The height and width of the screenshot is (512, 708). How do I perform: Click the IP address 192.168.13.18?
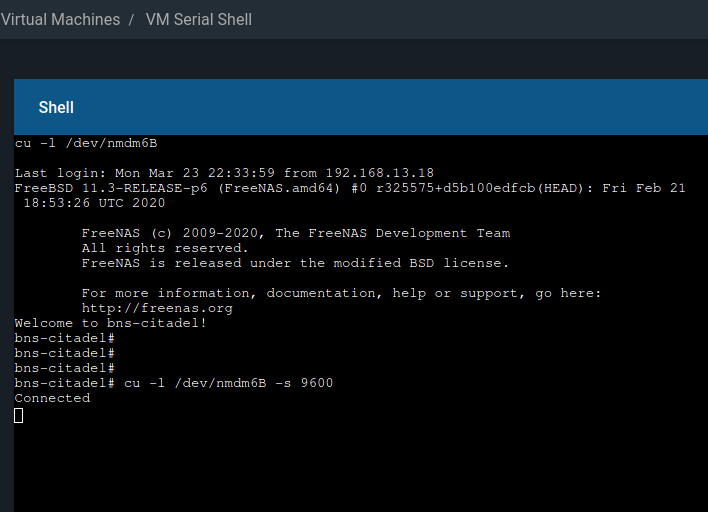point(380,173)
